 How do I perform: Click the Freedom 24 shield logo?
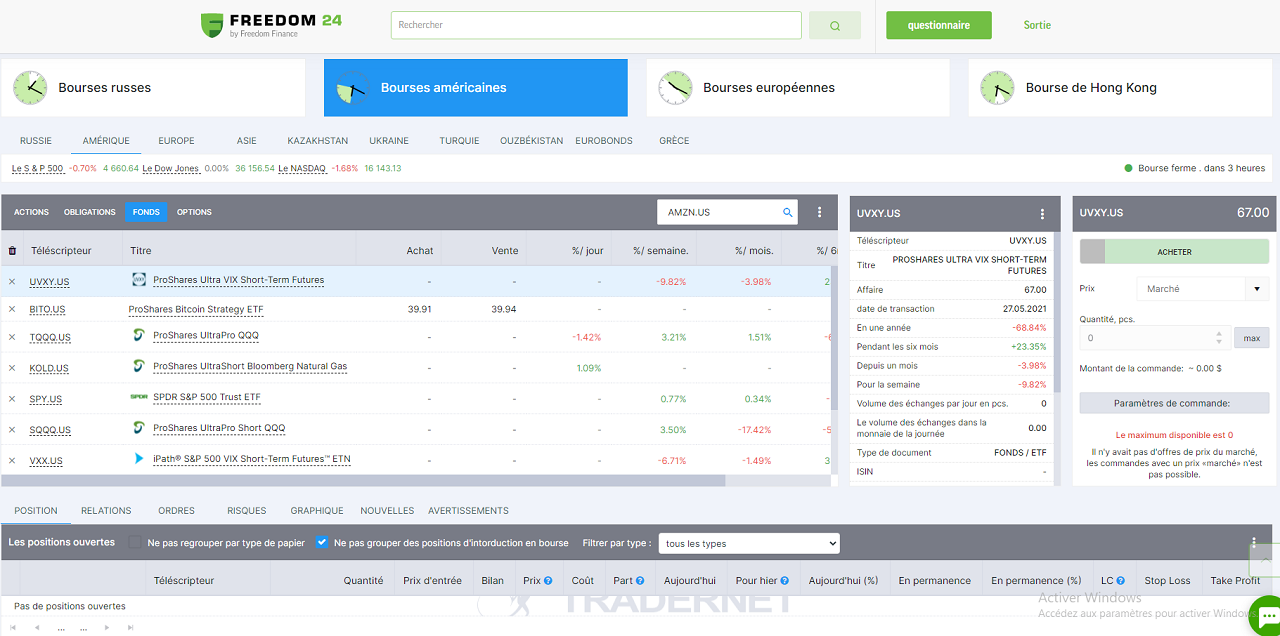click(211, 25)
